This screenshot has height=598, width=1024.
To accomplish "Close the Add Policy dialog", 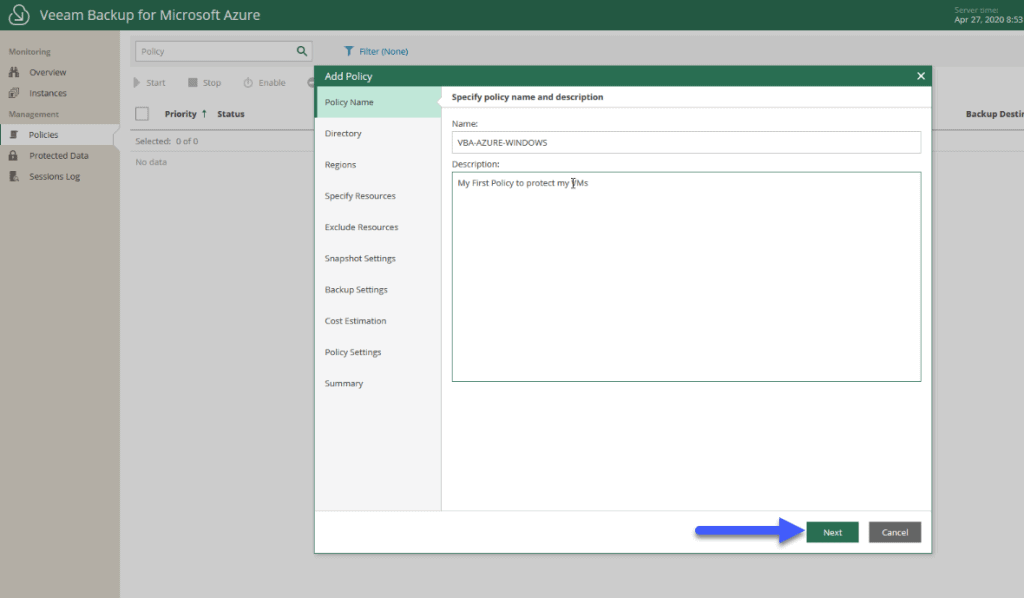I will tap(921, 76).
